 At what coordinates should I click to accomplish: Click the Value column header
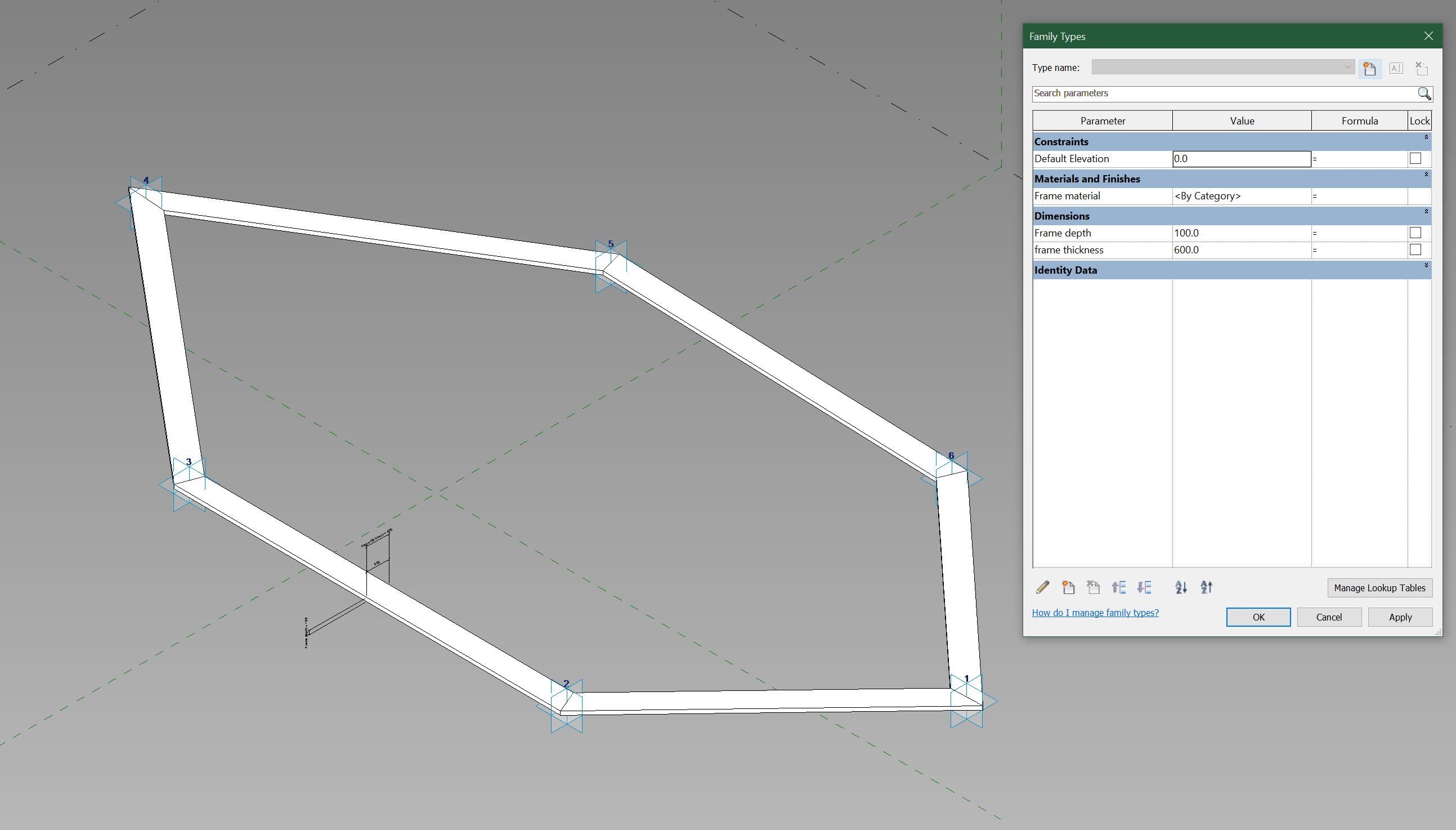1242,121
